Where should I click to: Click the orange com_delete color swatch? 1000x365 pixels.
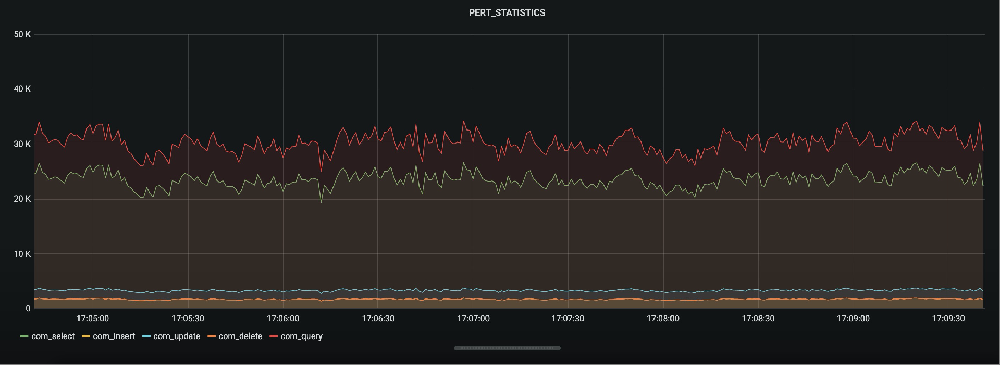tap(212, 336)
